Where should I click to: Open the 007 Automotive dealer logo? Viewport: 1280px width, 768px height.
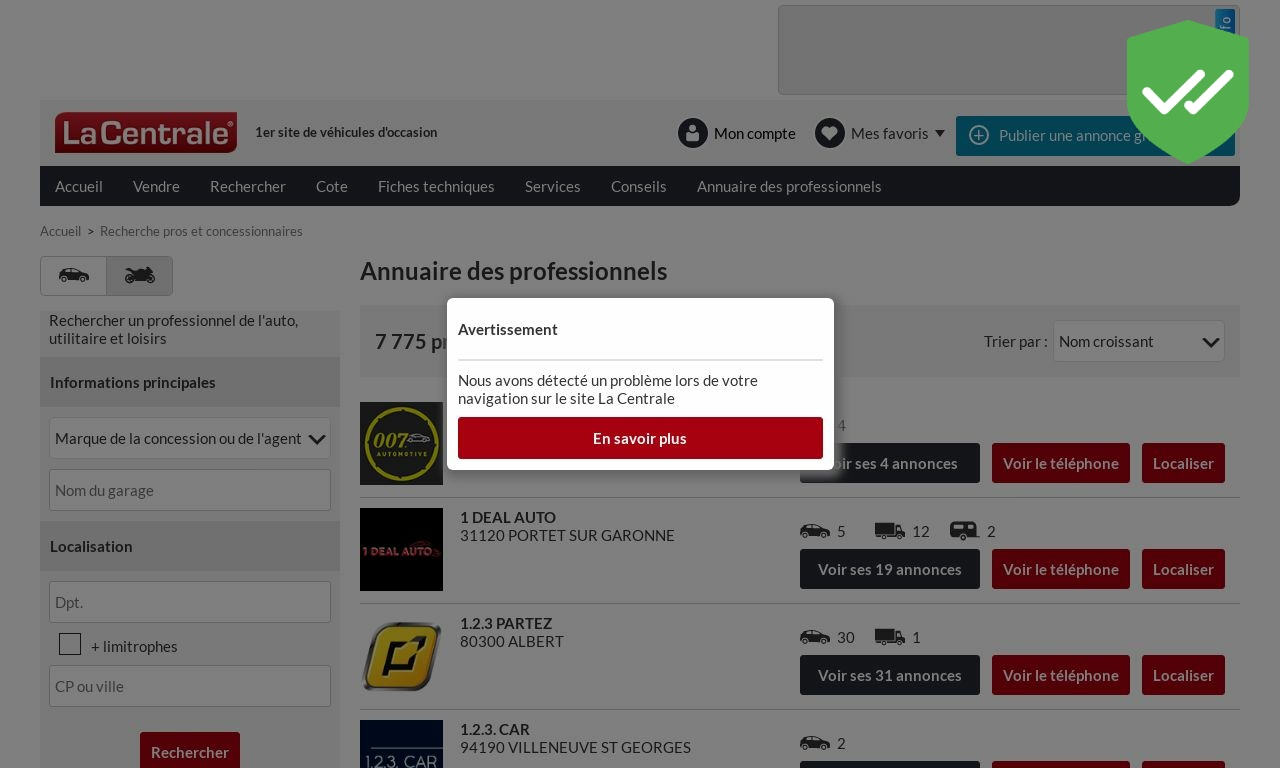click(401, 443)
